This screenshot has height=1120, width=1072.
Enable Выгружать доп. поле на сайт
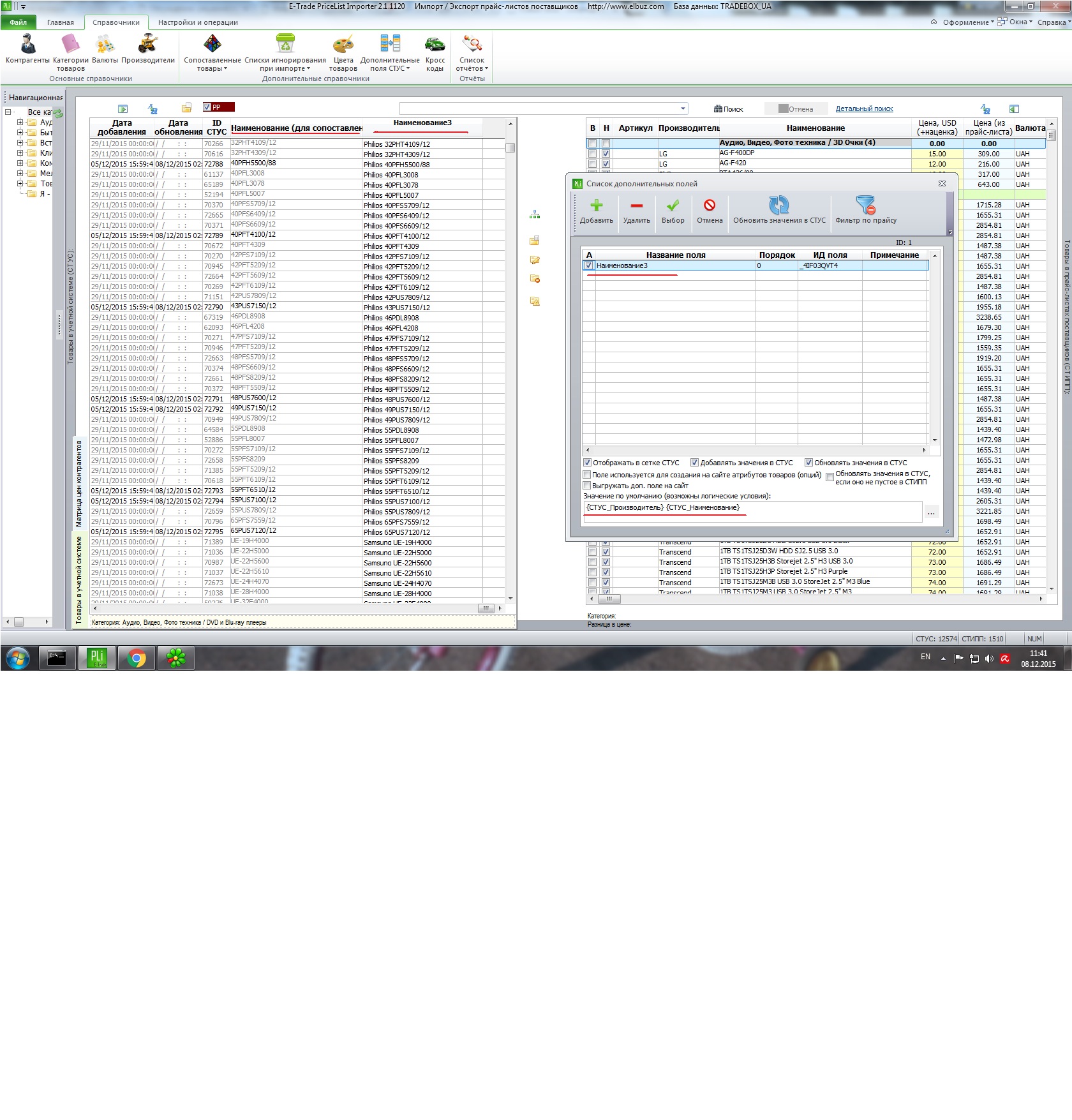point(587,486)
